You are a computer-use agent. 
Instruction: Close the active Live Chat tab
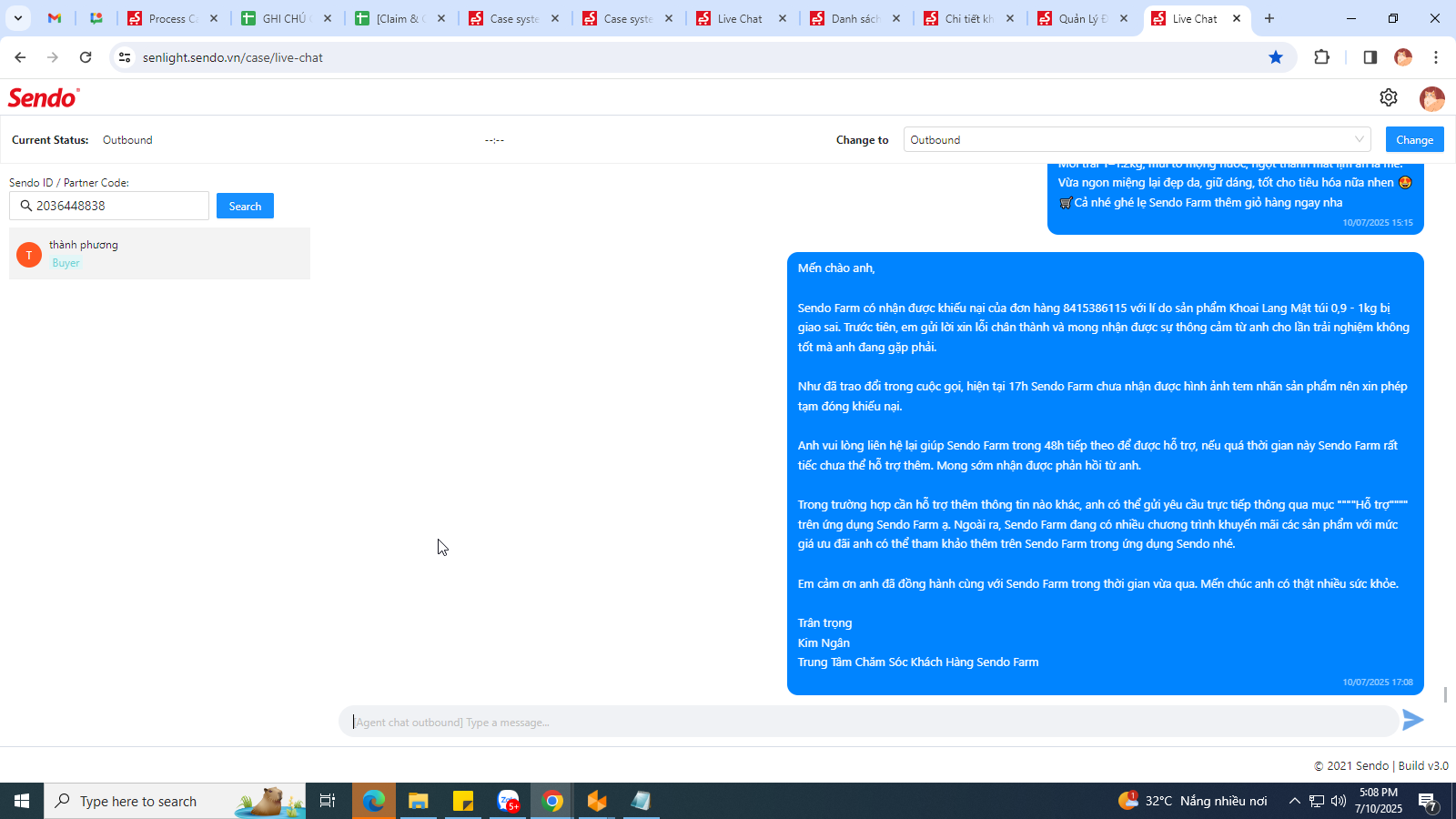pyautogui.click(x=1237, y=18)
